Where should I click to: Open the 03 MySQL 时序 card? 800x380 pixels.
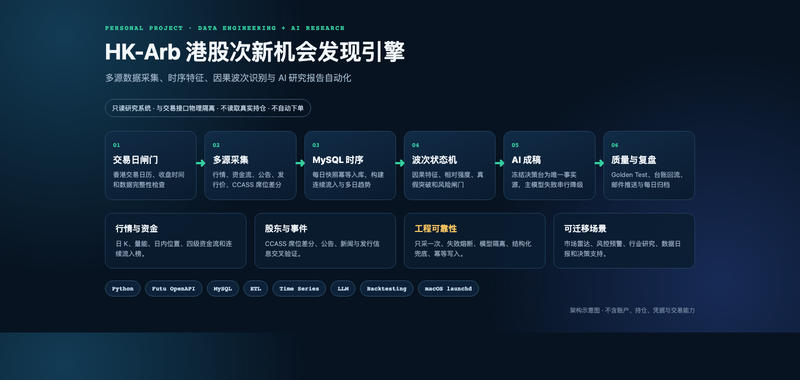350,165
